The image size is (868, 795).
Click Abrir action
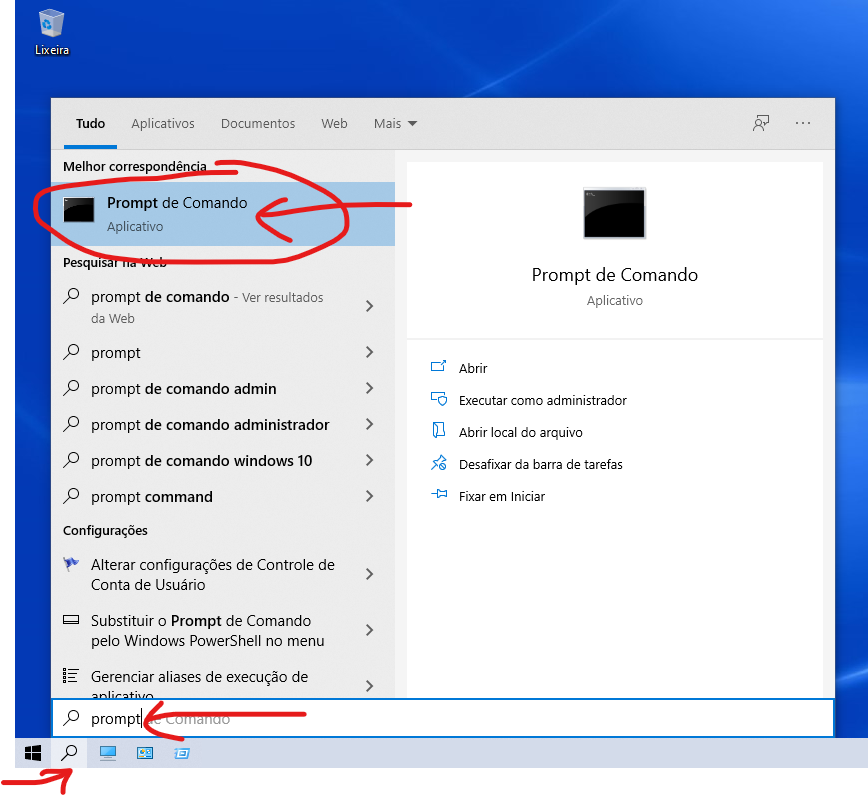(473, 368)
